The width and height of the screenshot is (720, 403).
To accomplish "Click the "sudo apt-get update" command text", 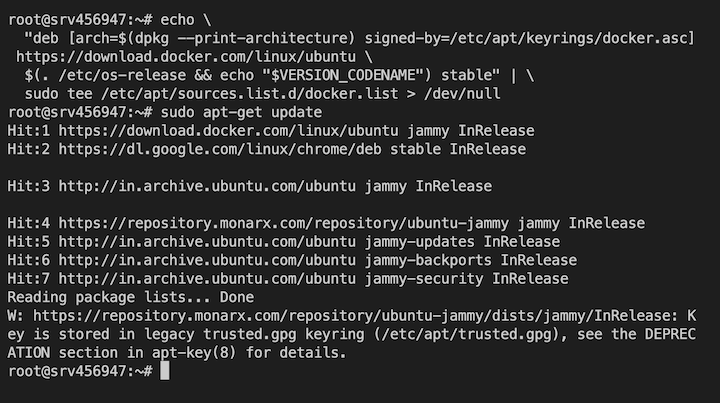I will [241, 112].
